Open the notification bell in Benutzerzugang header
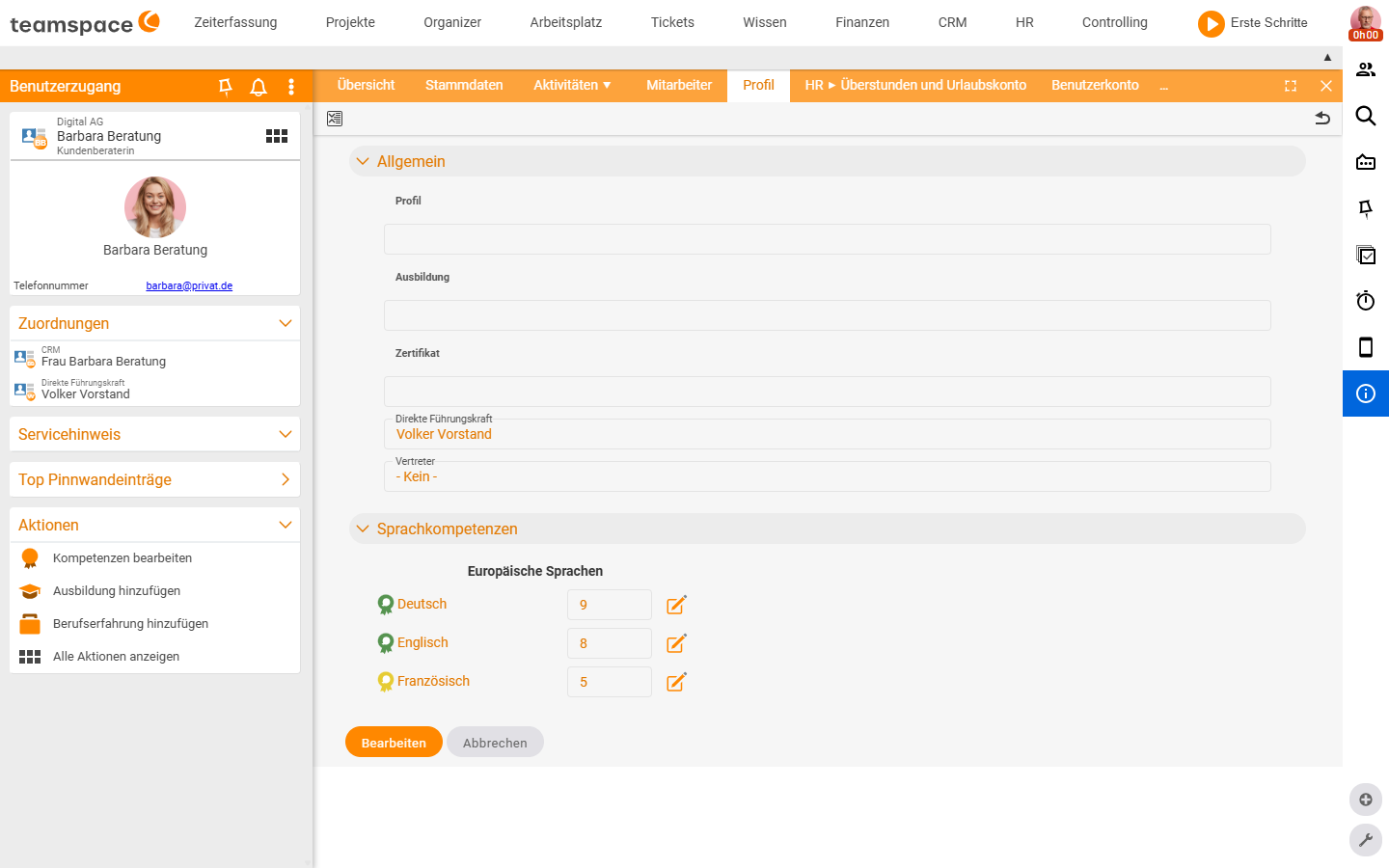 pyautogui.click(x=259, y=87)
